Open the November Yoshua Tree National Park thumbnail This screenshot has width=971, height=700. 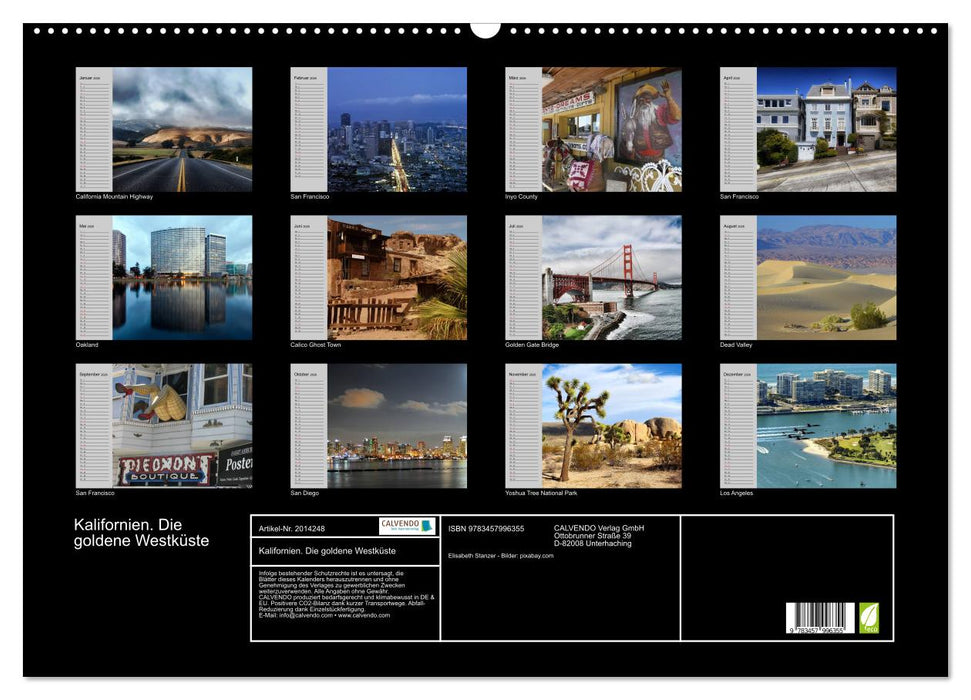605,424
